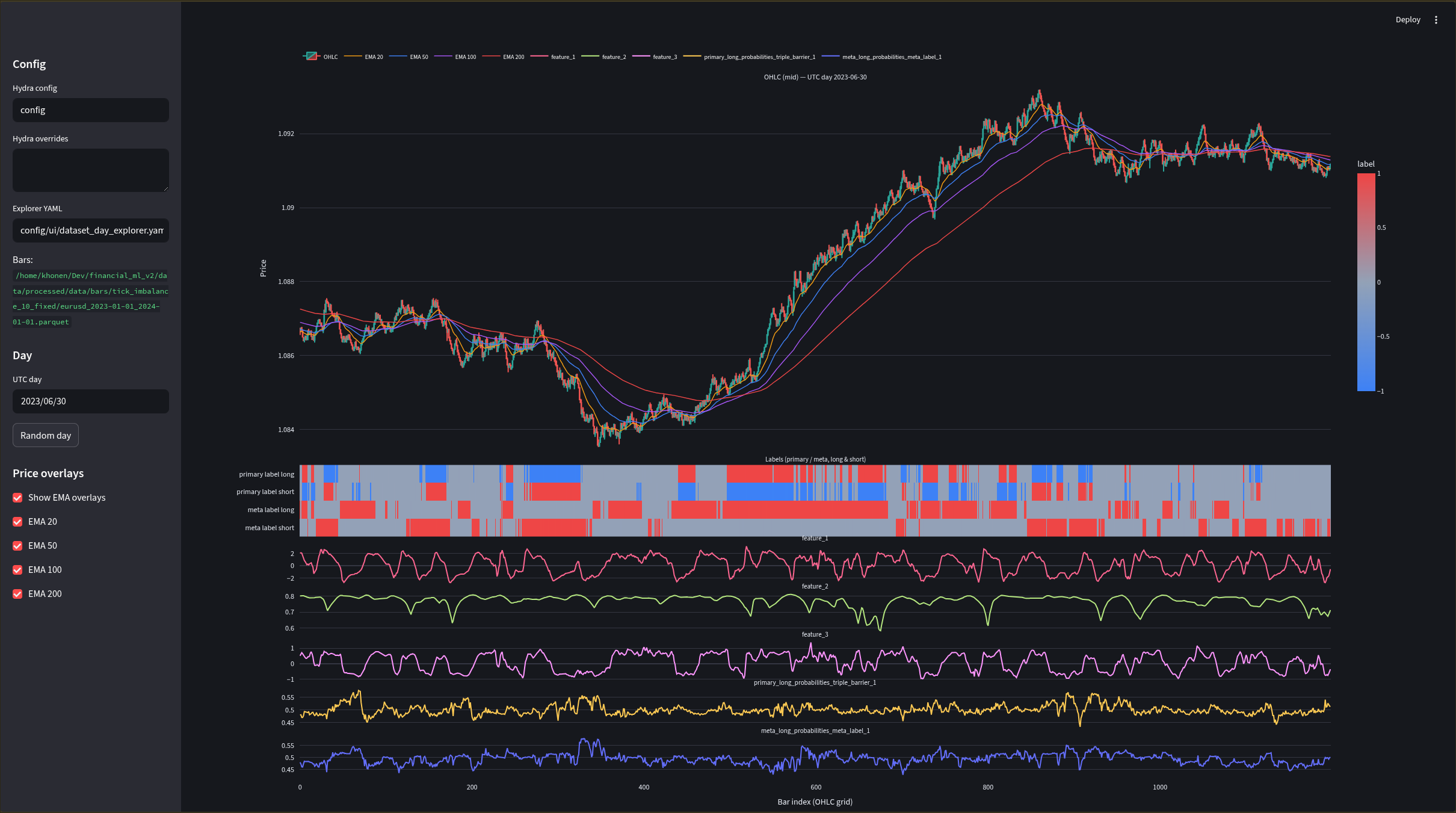Uncheck the EMA 100 overlay
The image size is (1456, 813).
[x=17, y=570]
